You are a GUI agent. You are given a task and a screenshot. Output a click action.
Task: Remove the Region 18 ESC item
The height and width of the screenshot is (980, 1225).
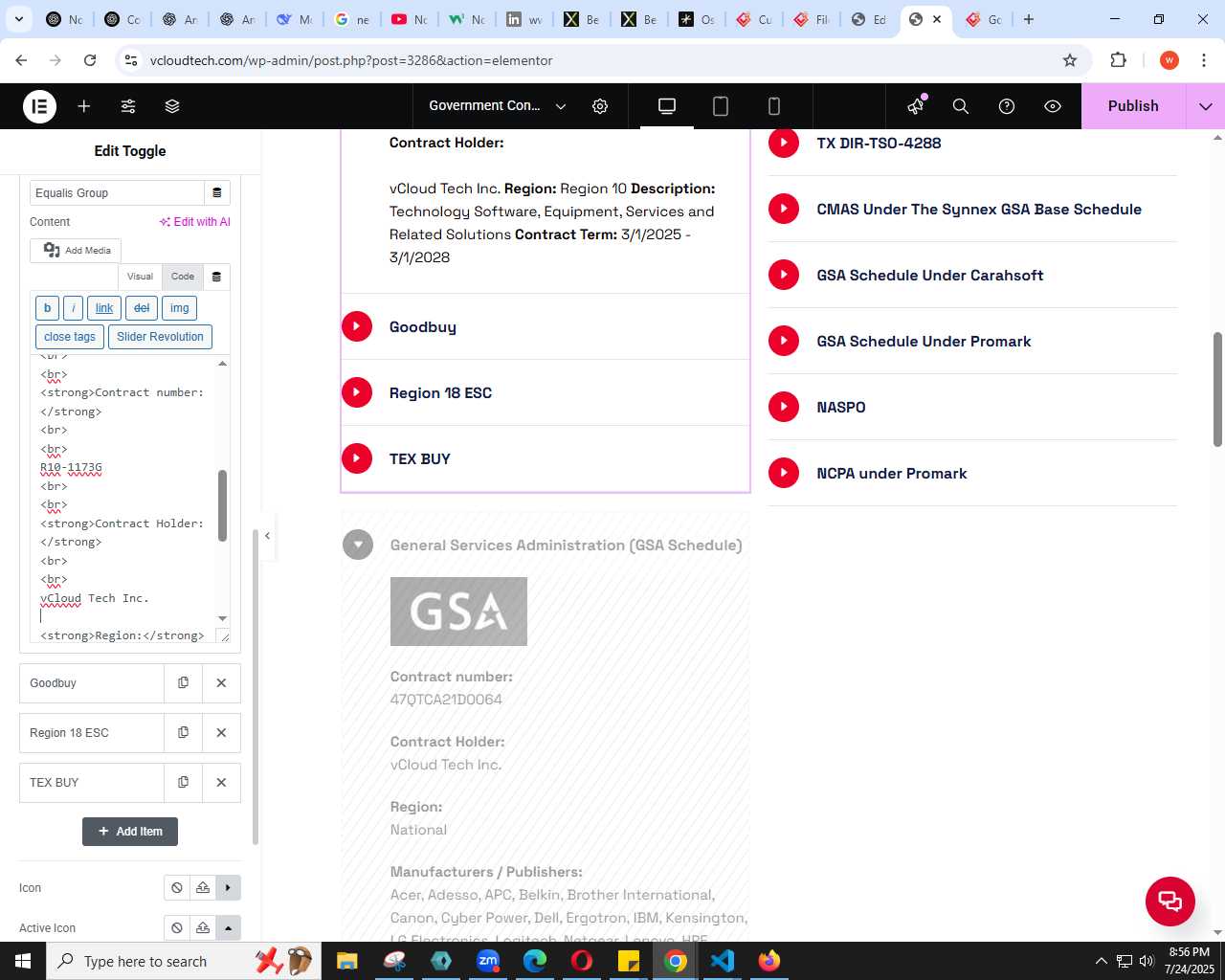pos(221,733)
